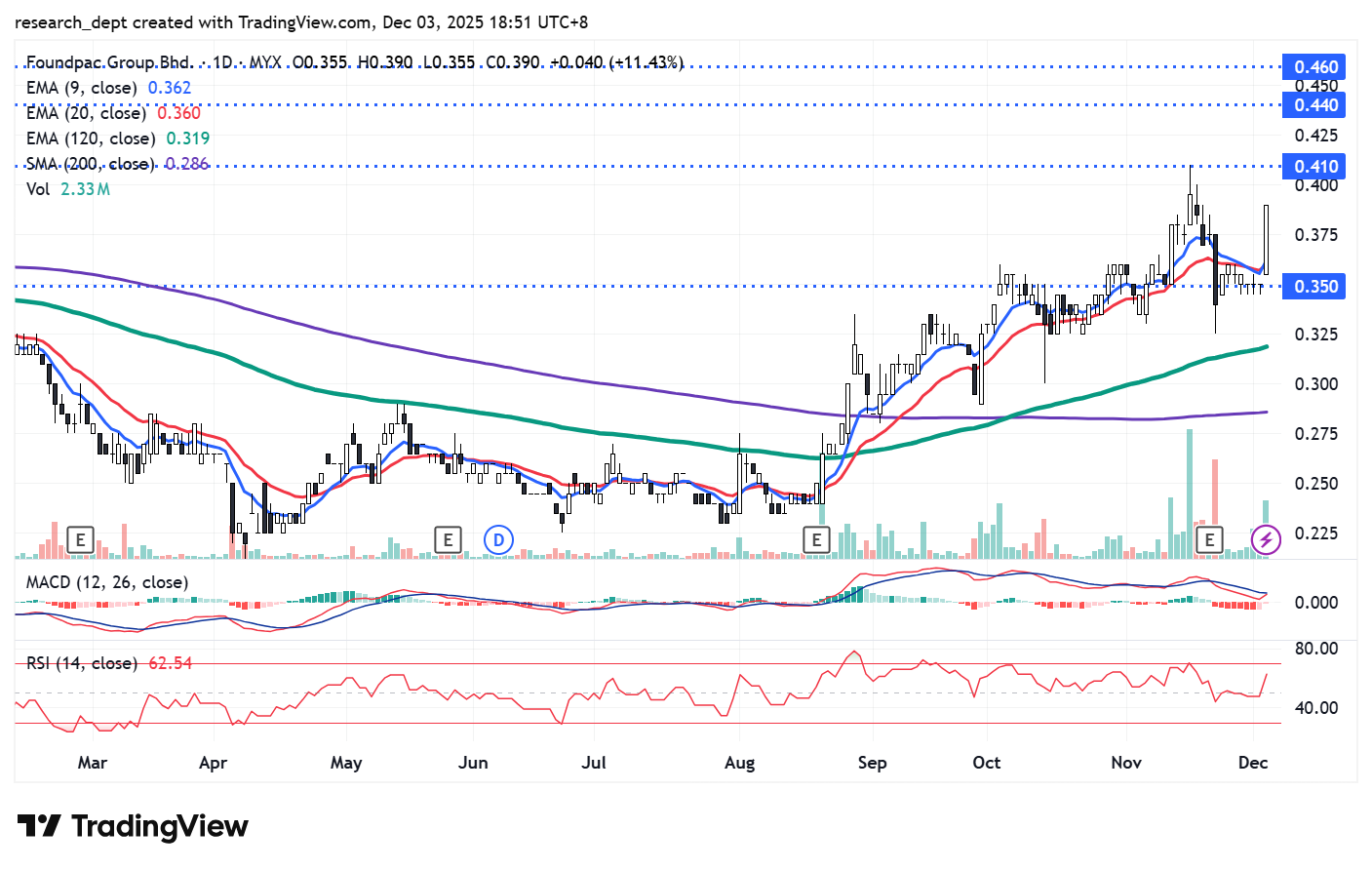Click the earnings E marker near December

[1209, 539]
